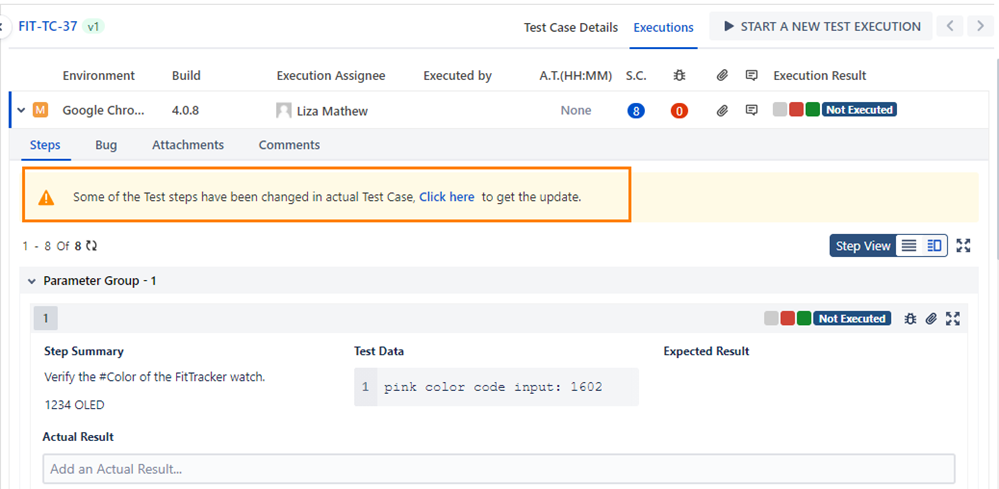Click the attachment column header icon
This screenshot has width=999, height=489.
point(722,75)
